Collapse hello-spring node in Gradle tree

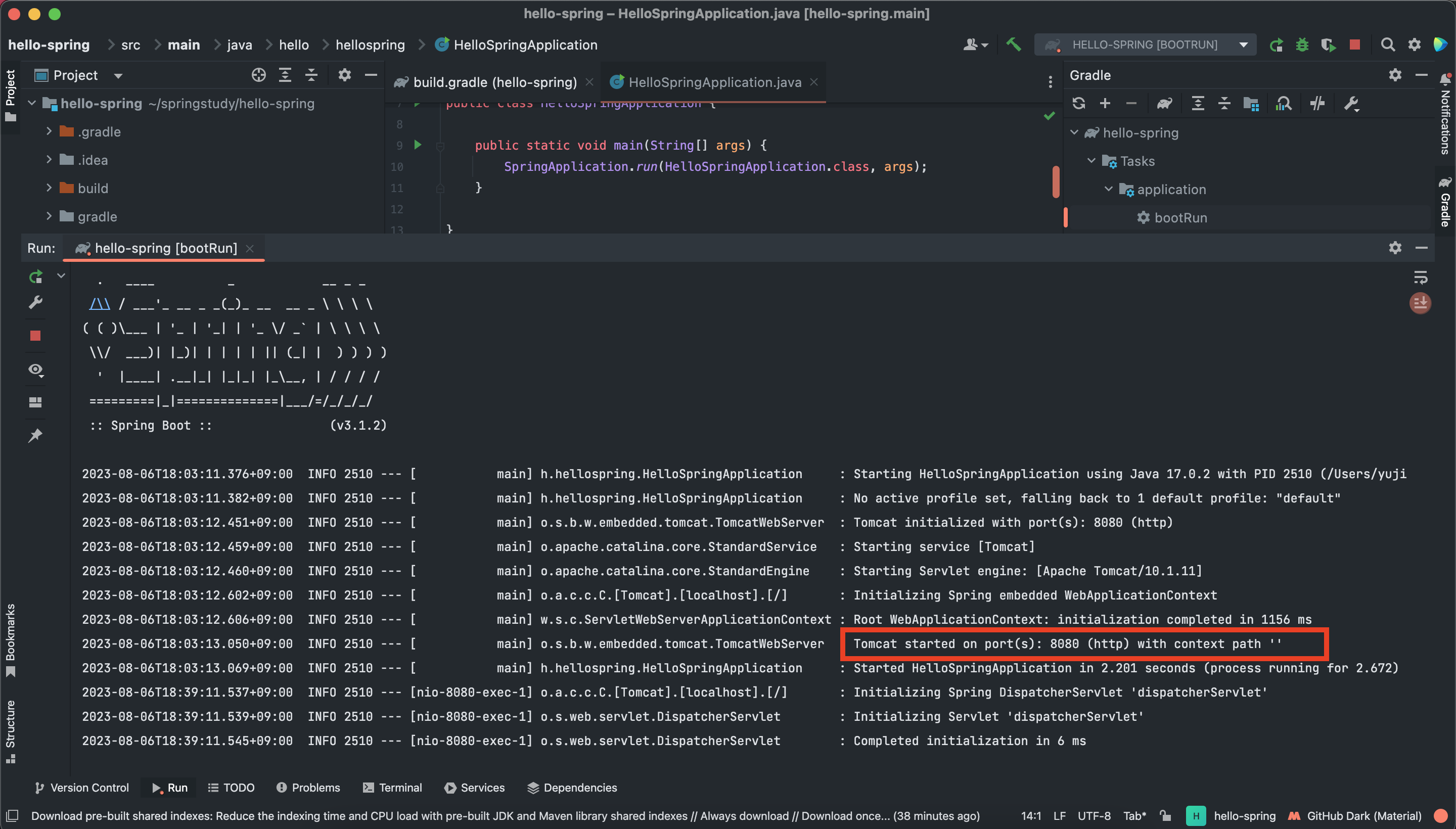[x=1074, y=132]
